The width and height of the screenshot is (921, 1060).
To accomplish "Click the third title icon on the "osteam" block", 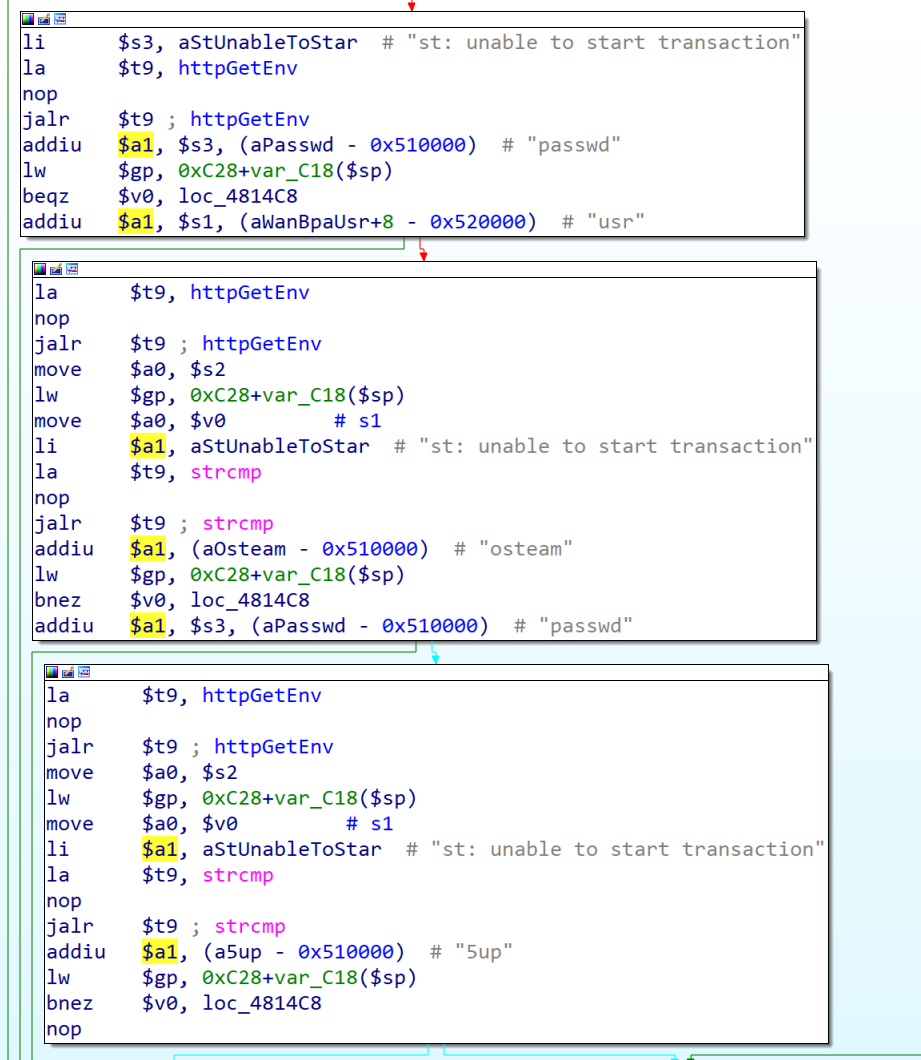I will 72,269.
